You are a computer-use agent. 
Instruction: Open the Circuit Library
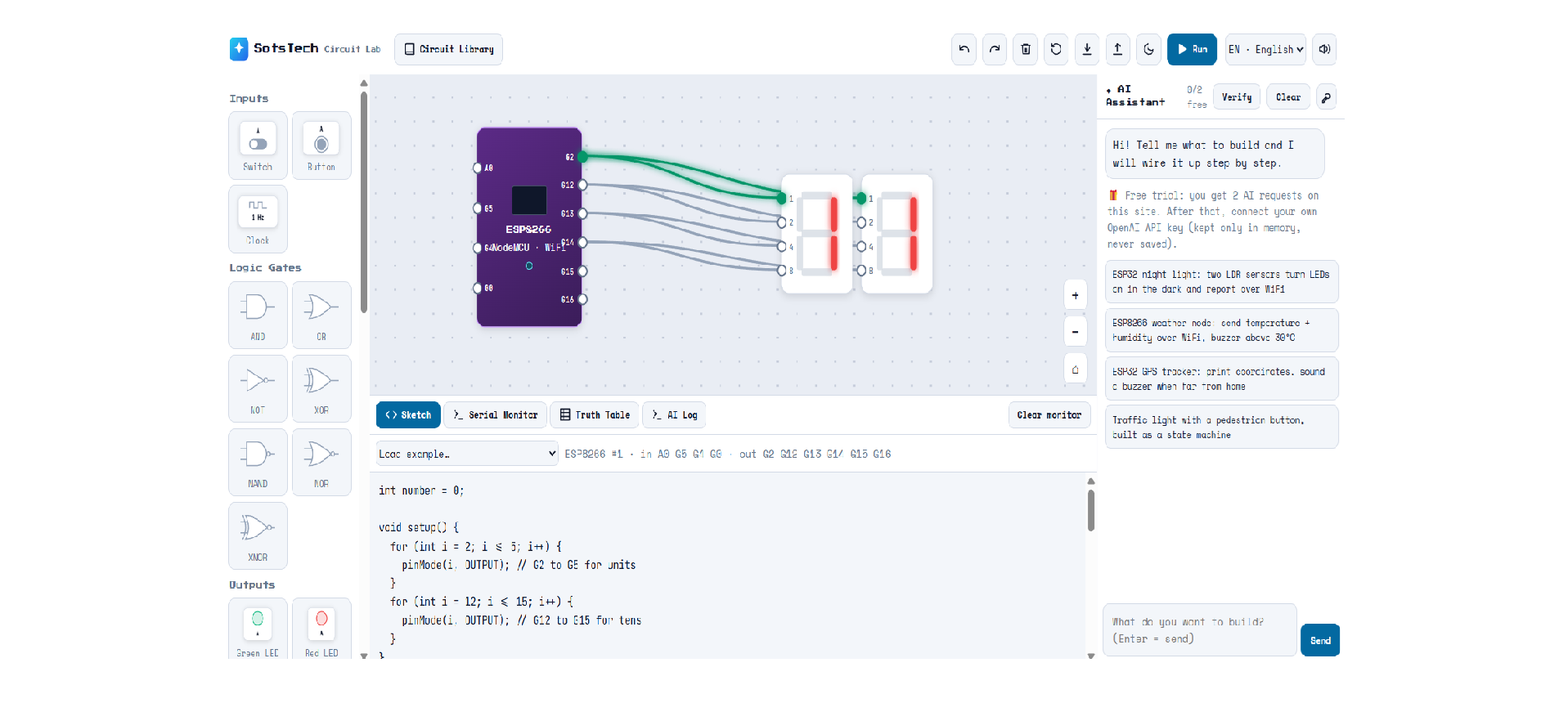448,49
